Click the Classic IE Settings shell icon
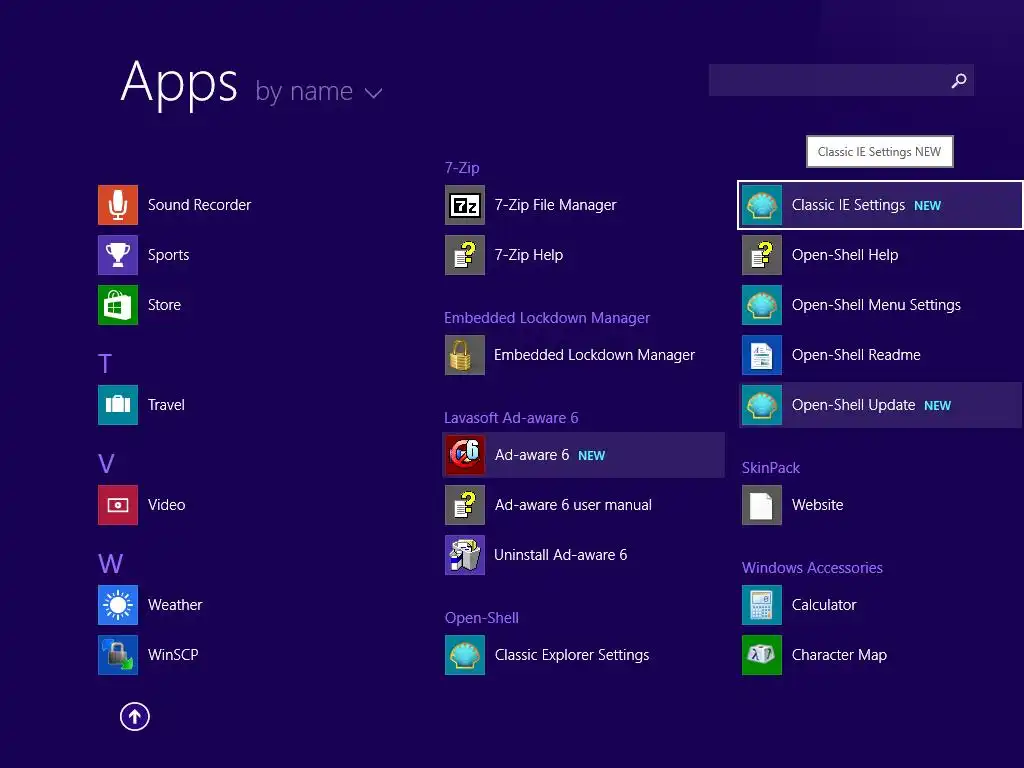 pyautogui.click(x=761, y=205)
